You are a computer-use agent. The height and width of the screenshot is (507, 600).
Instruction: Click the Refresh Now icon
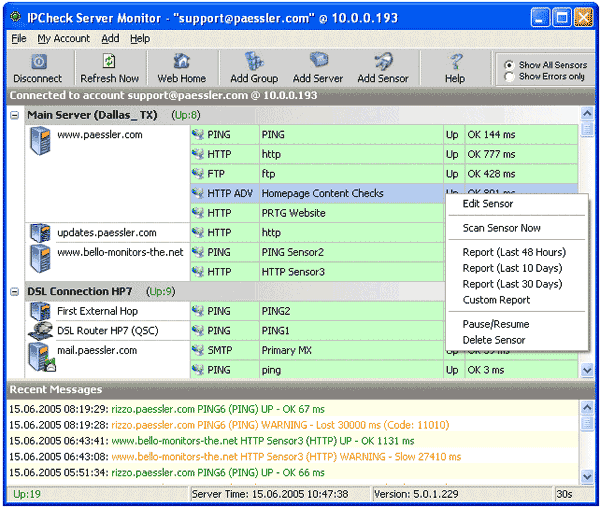(109, 61)
